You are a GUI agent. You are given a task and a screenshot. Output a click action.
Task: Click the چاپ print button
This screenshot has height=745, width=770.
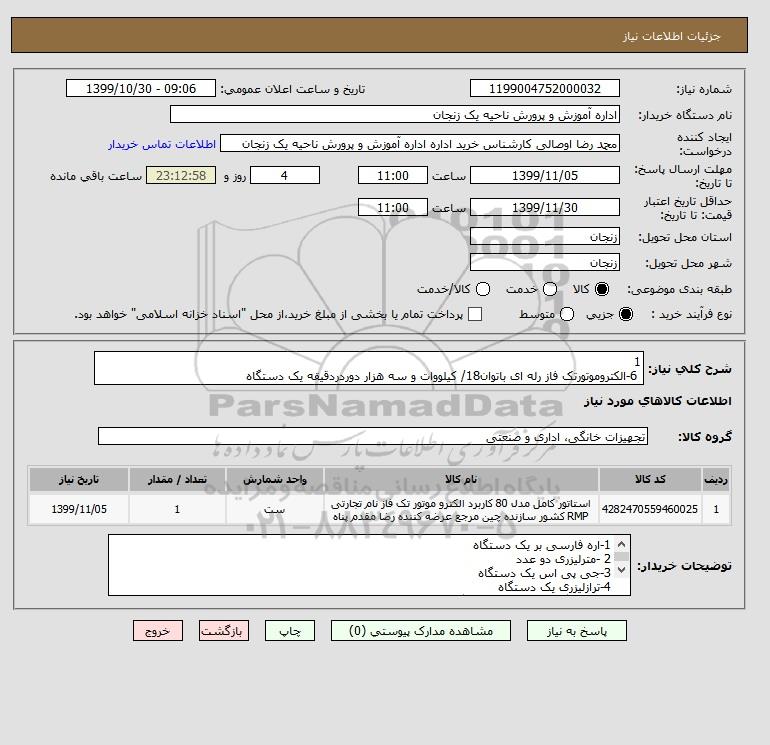pos(290,631)
